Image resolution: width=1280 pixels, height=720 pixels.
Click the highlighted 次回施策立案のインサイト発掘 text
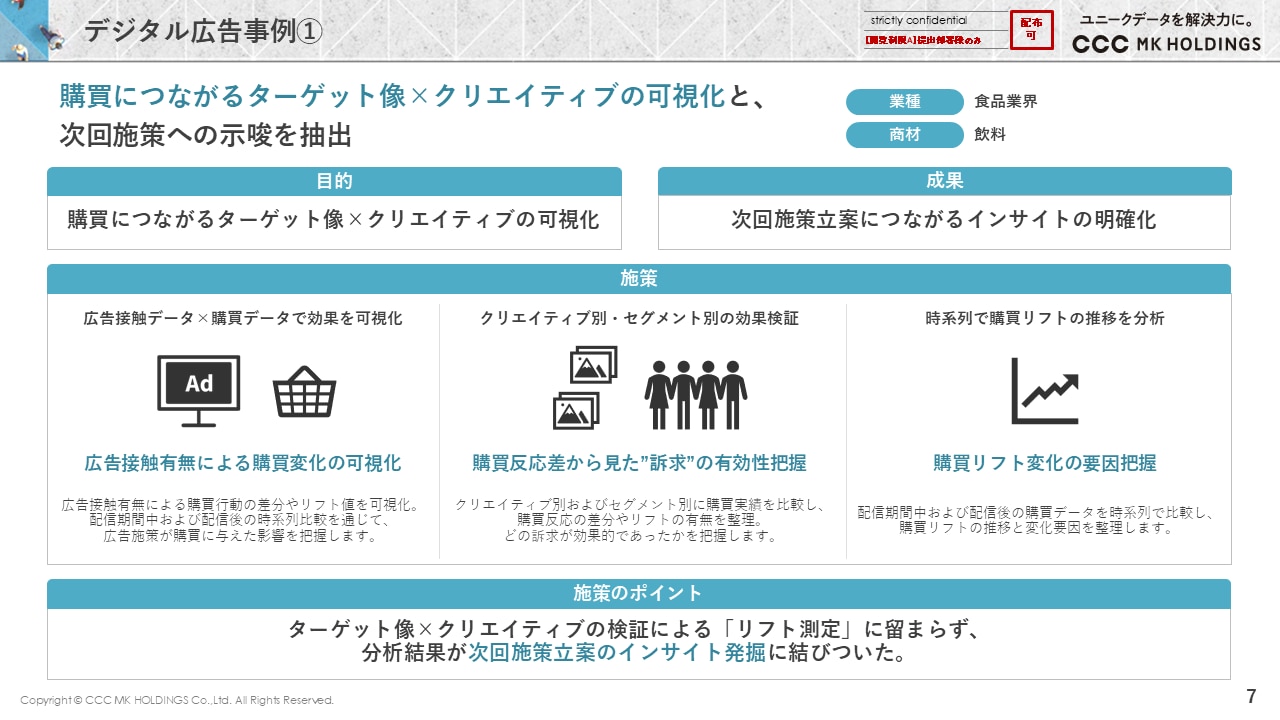pos(617,653)
